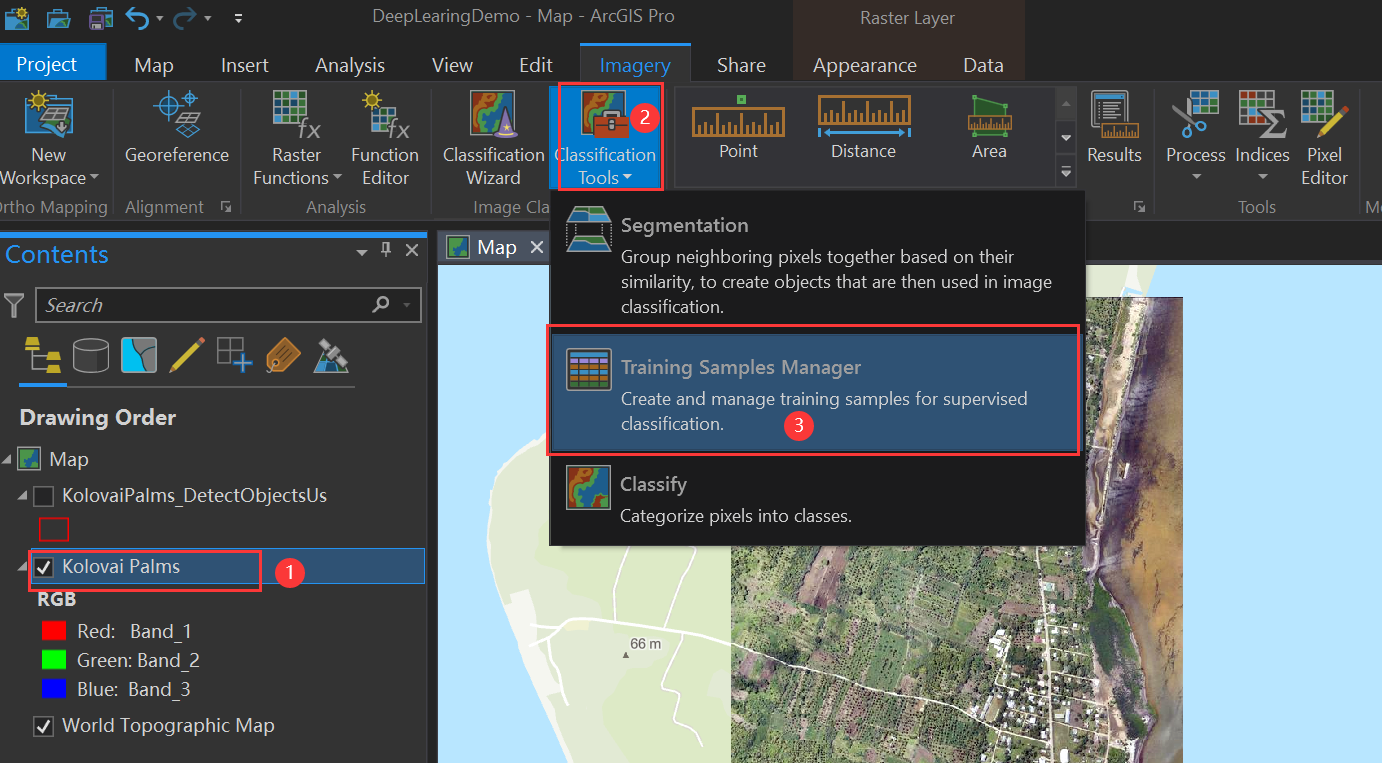Screen dimensions: 1382x763
Task: Open New Workspace ortho mapping tool
Action: (x=48, y=140)
